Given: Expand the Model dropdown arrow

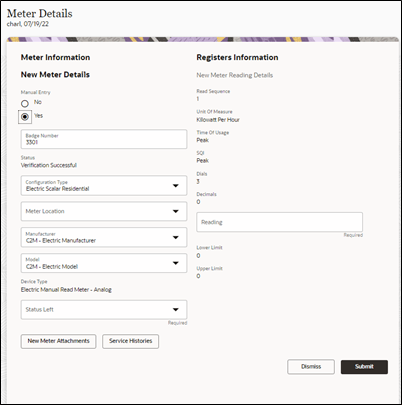Looking at the screenshot, I should (176, 263).
